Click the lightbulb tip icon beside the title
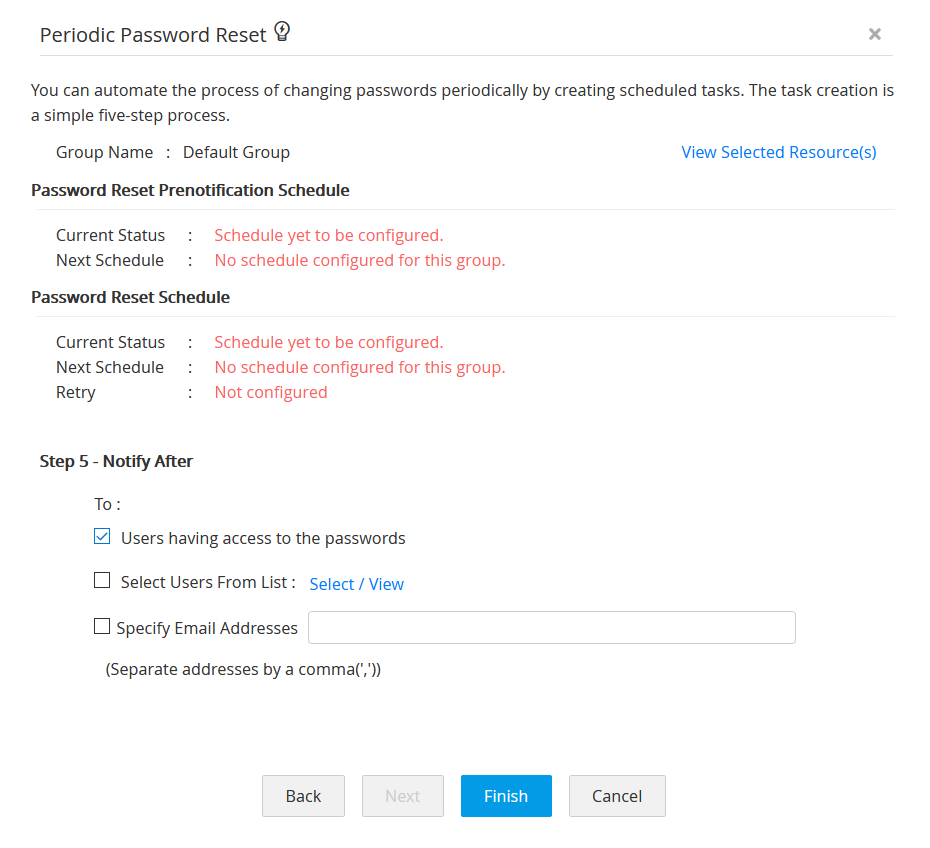930x848 pixels. coord(282,33)
